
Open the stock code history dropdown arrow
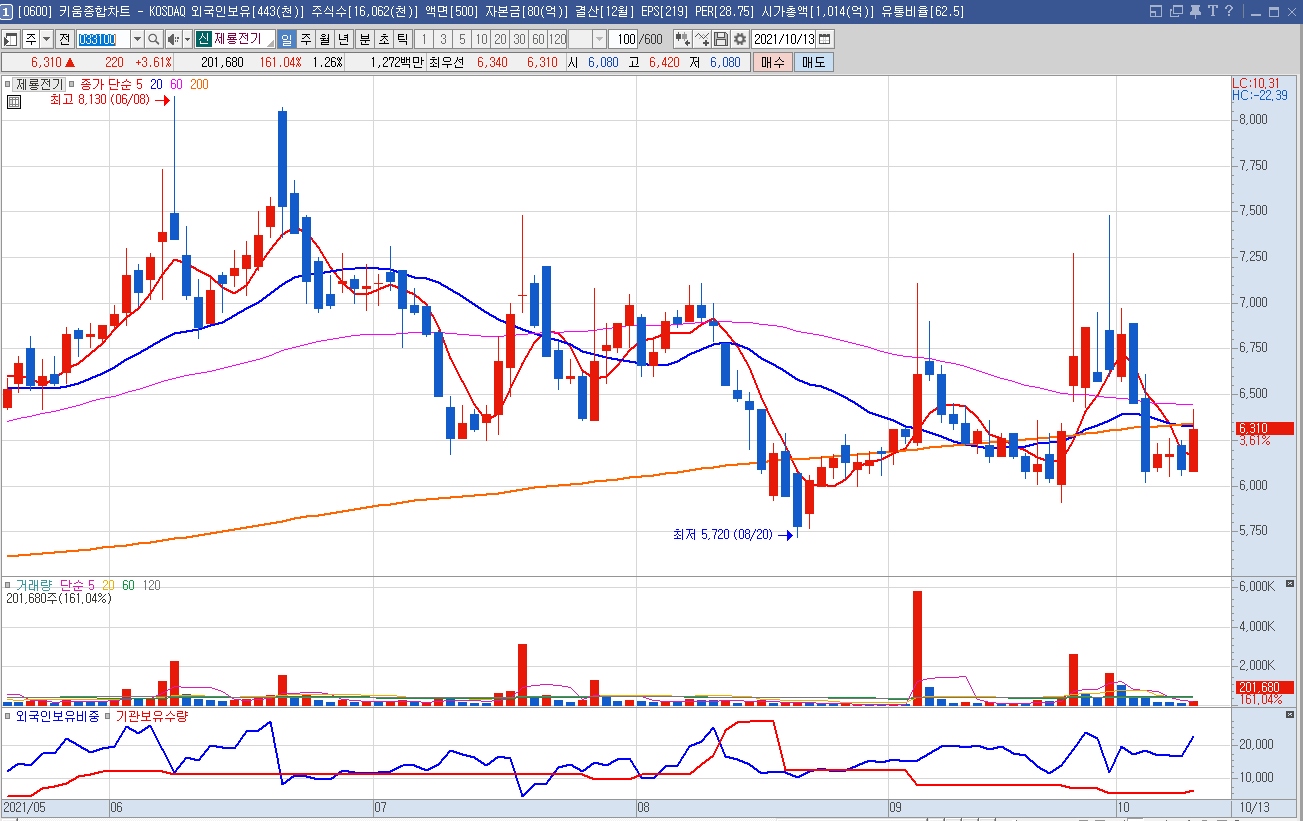coord(137,39)
